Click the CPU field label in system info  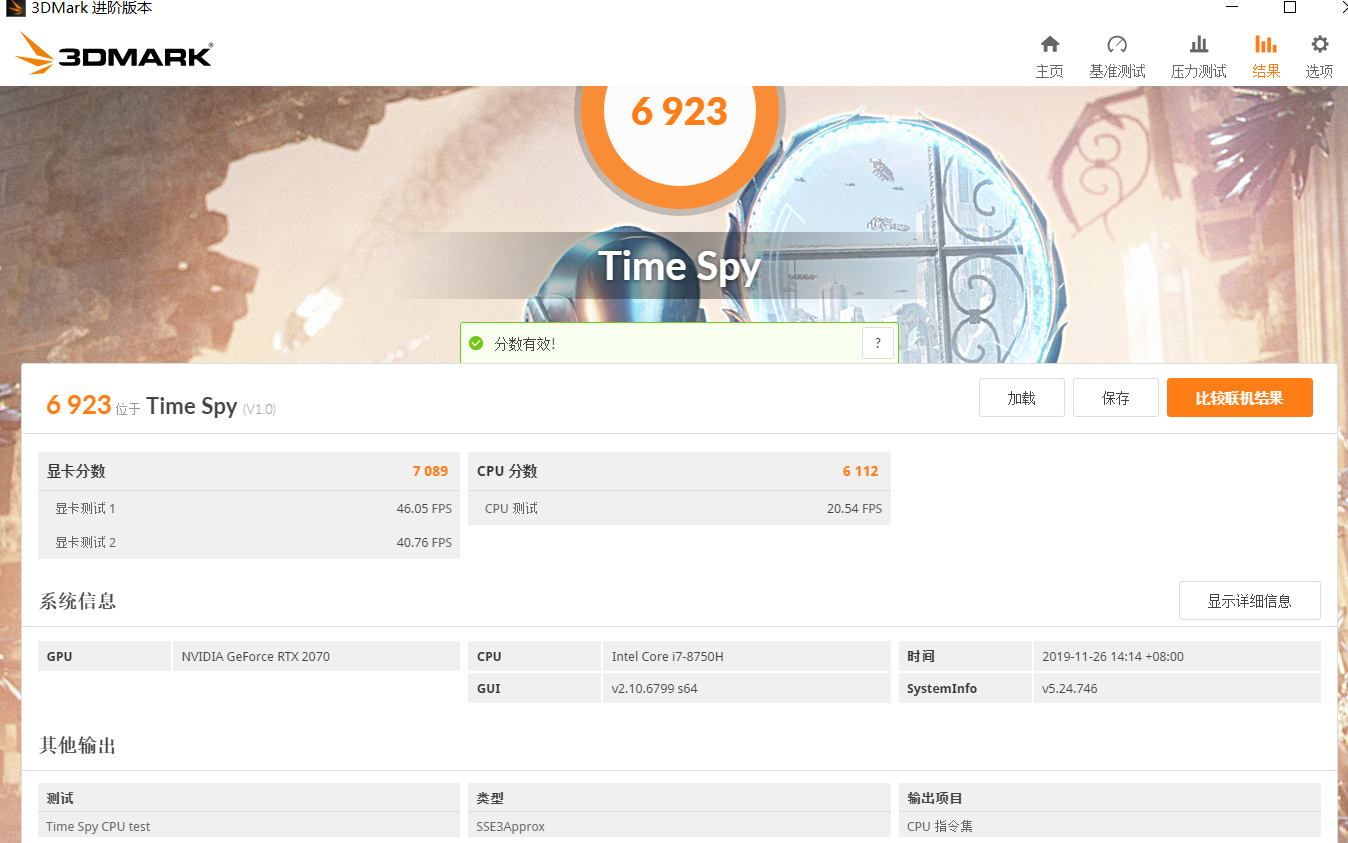pyautogui.click(x=489, y=657)
